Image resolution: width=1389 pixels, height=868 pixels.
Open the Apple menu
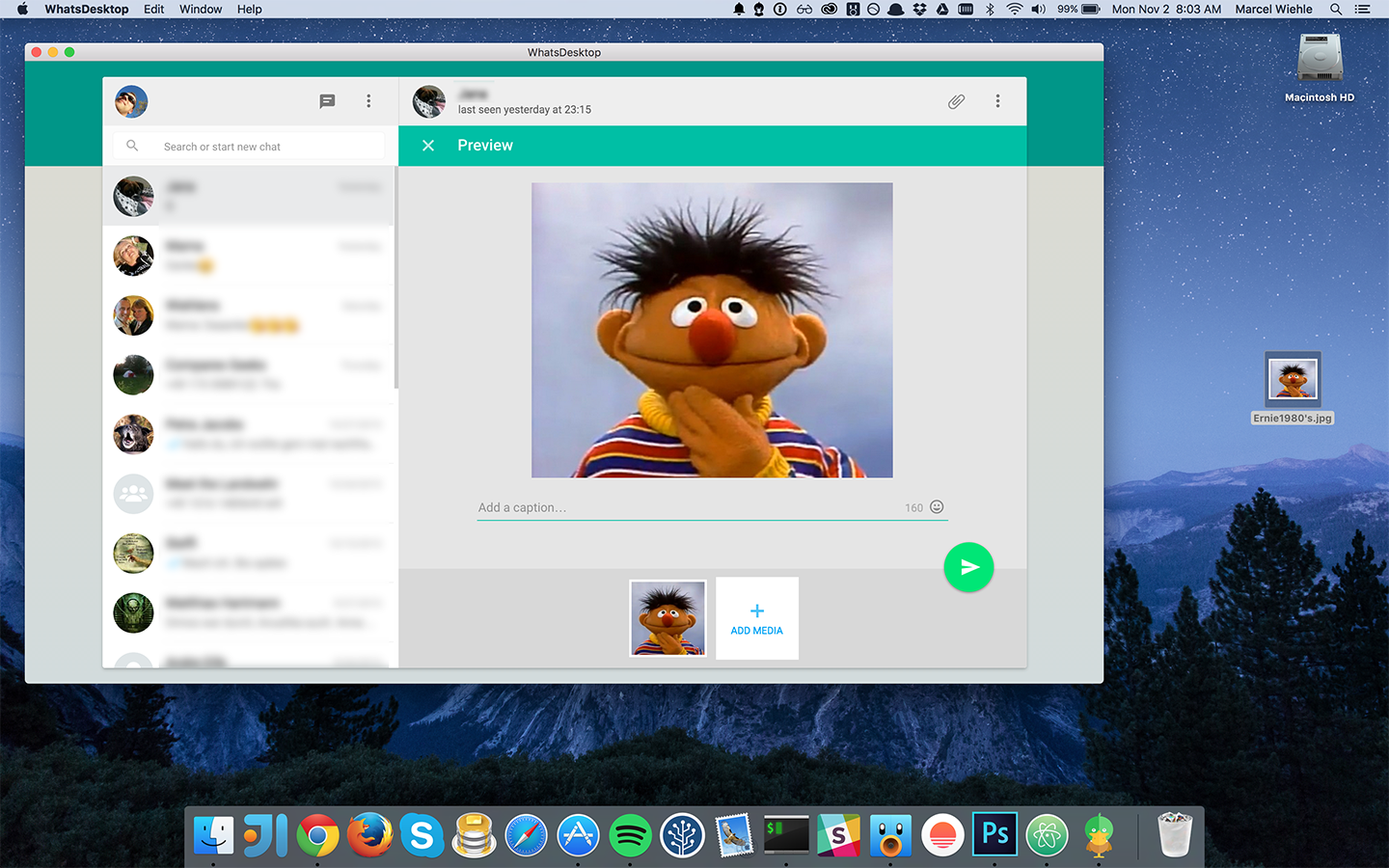22,9
